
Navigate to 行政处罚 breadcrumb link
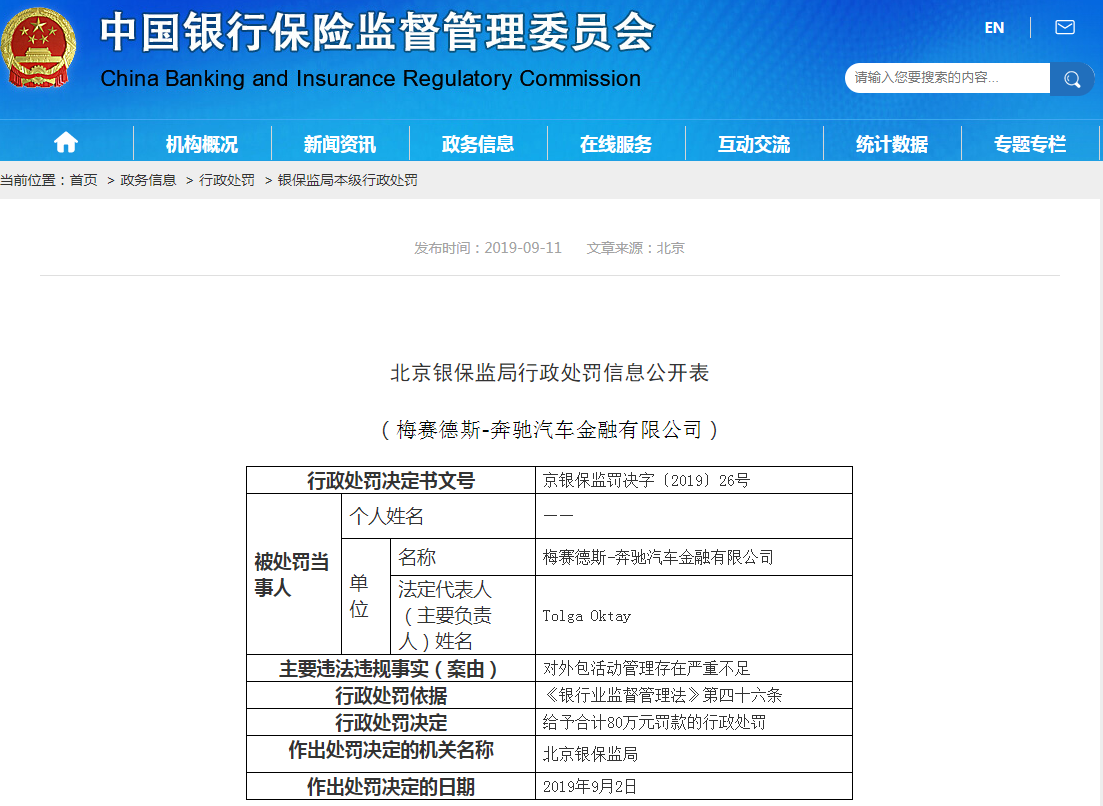[x=227, y=180]
